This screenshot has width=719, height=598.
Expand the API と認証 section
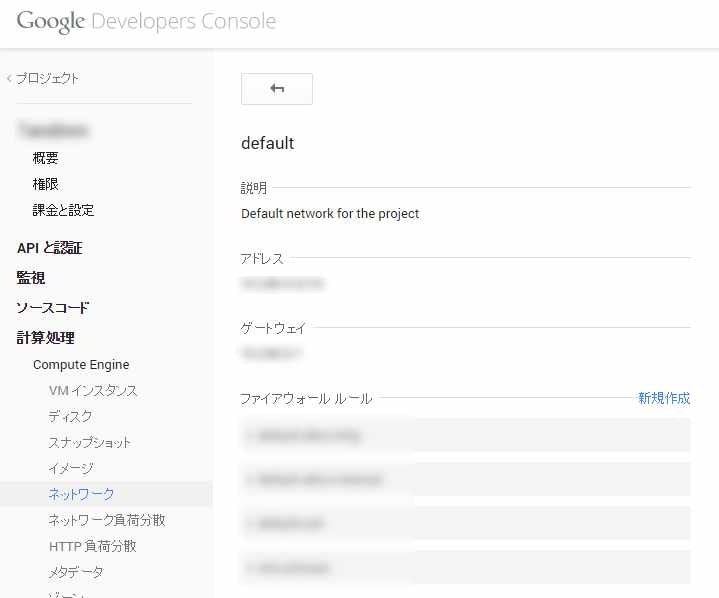pyautogui.click(x=50, y=248)
